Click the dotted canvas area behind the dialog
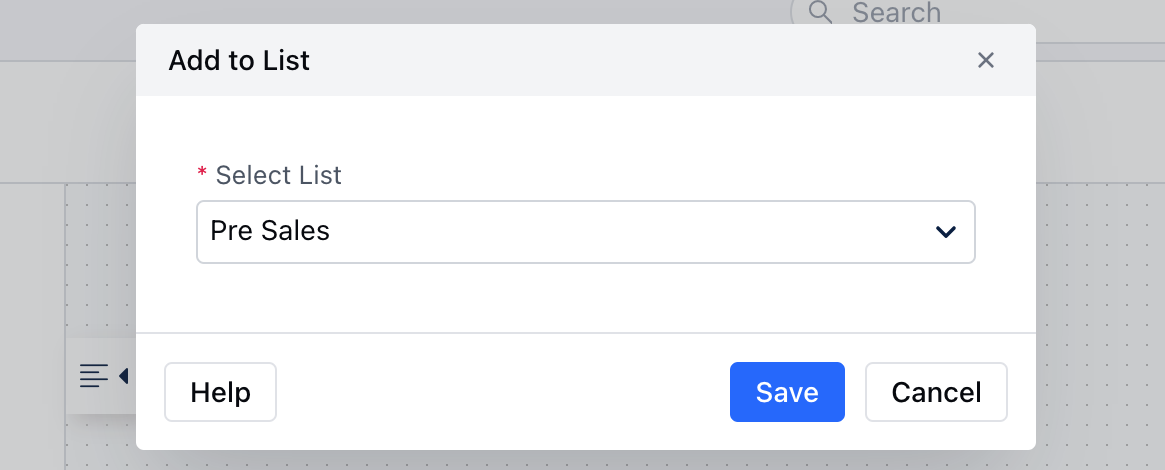 1100,327
